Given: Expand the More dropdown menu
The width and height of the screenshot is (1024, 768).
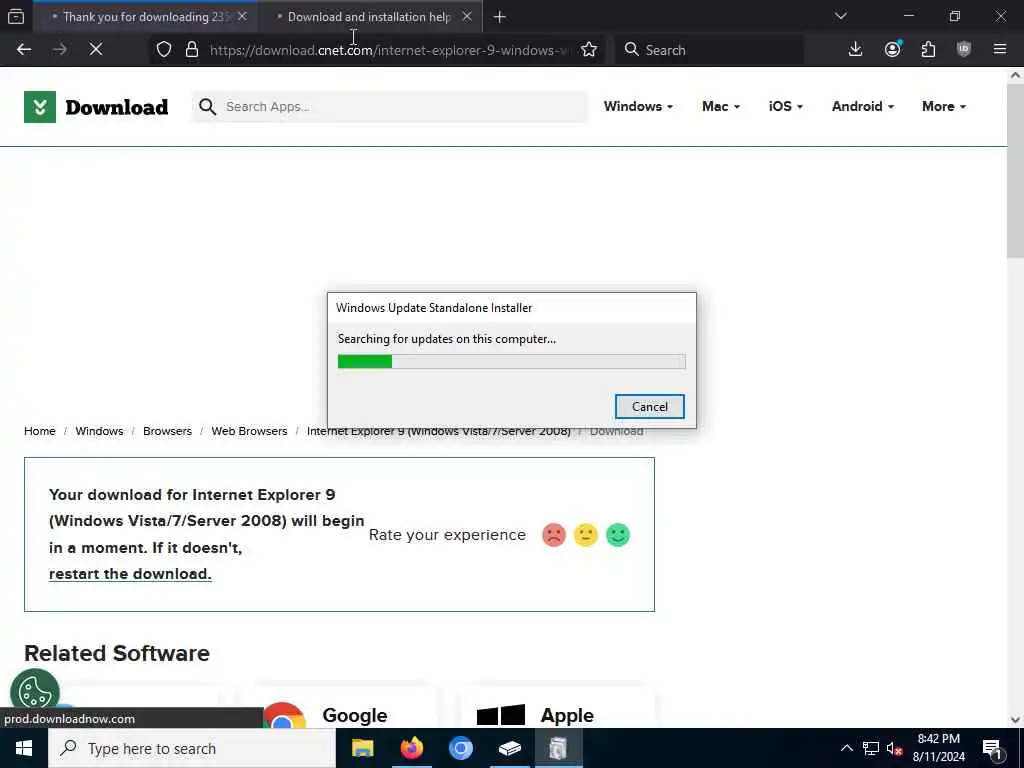Looking at the screenshot, I should (x=944, y=106).
